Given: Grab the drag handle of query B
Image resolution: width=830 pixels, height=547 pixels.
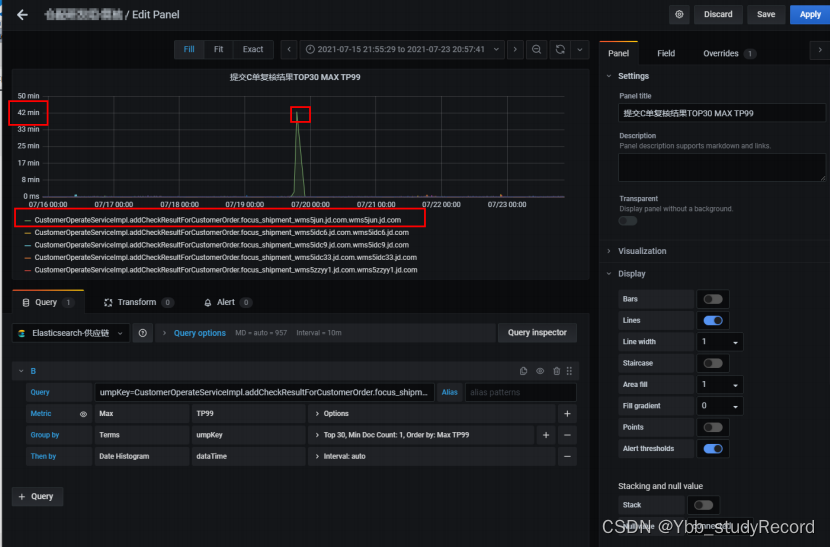Looking at the screenshot, I should click(570, 371).
